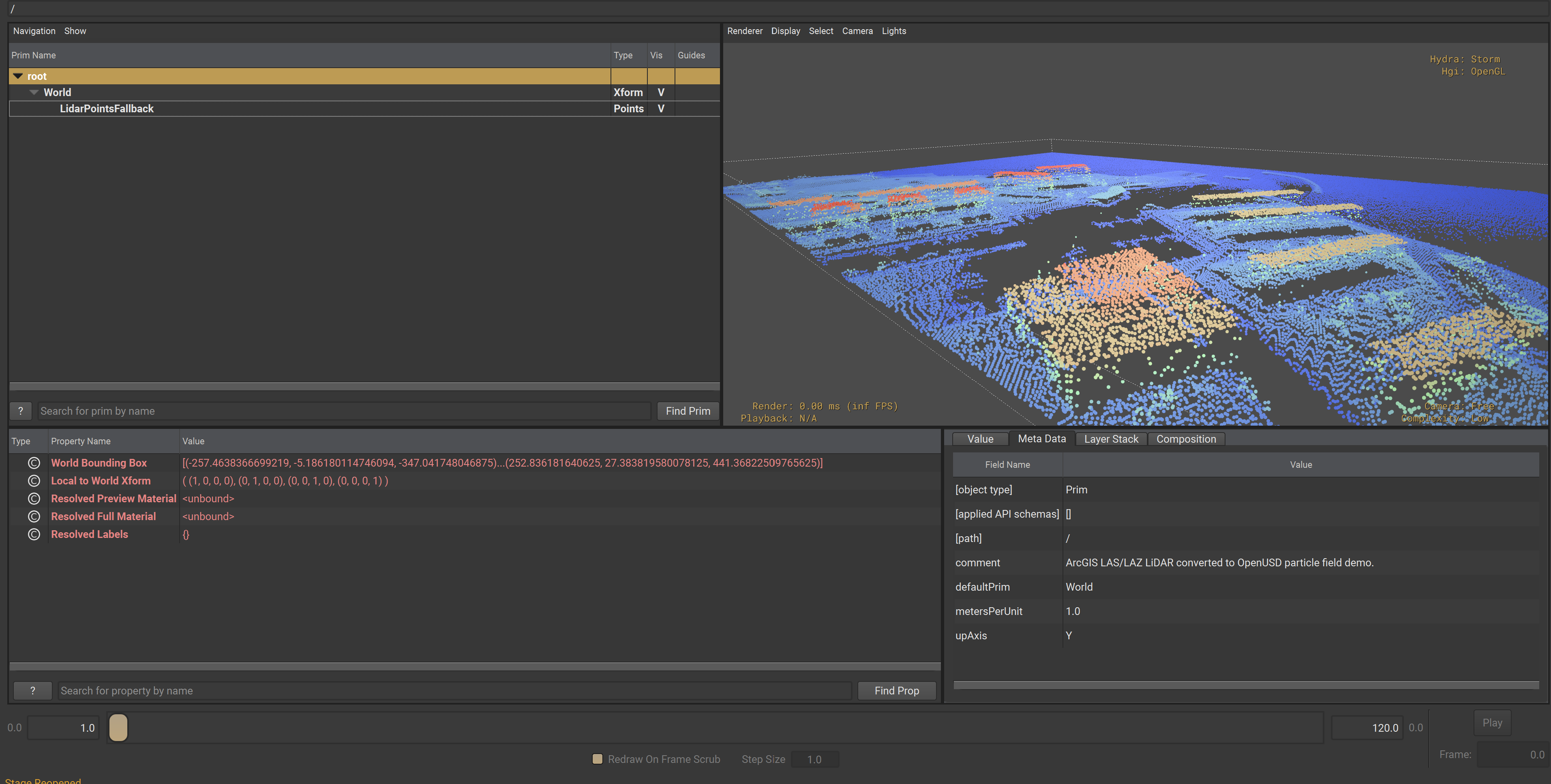Click the property panel horizontal scrollbar
The width and height of the screenshot is (1551, 784).
click(x=475, y=666)
